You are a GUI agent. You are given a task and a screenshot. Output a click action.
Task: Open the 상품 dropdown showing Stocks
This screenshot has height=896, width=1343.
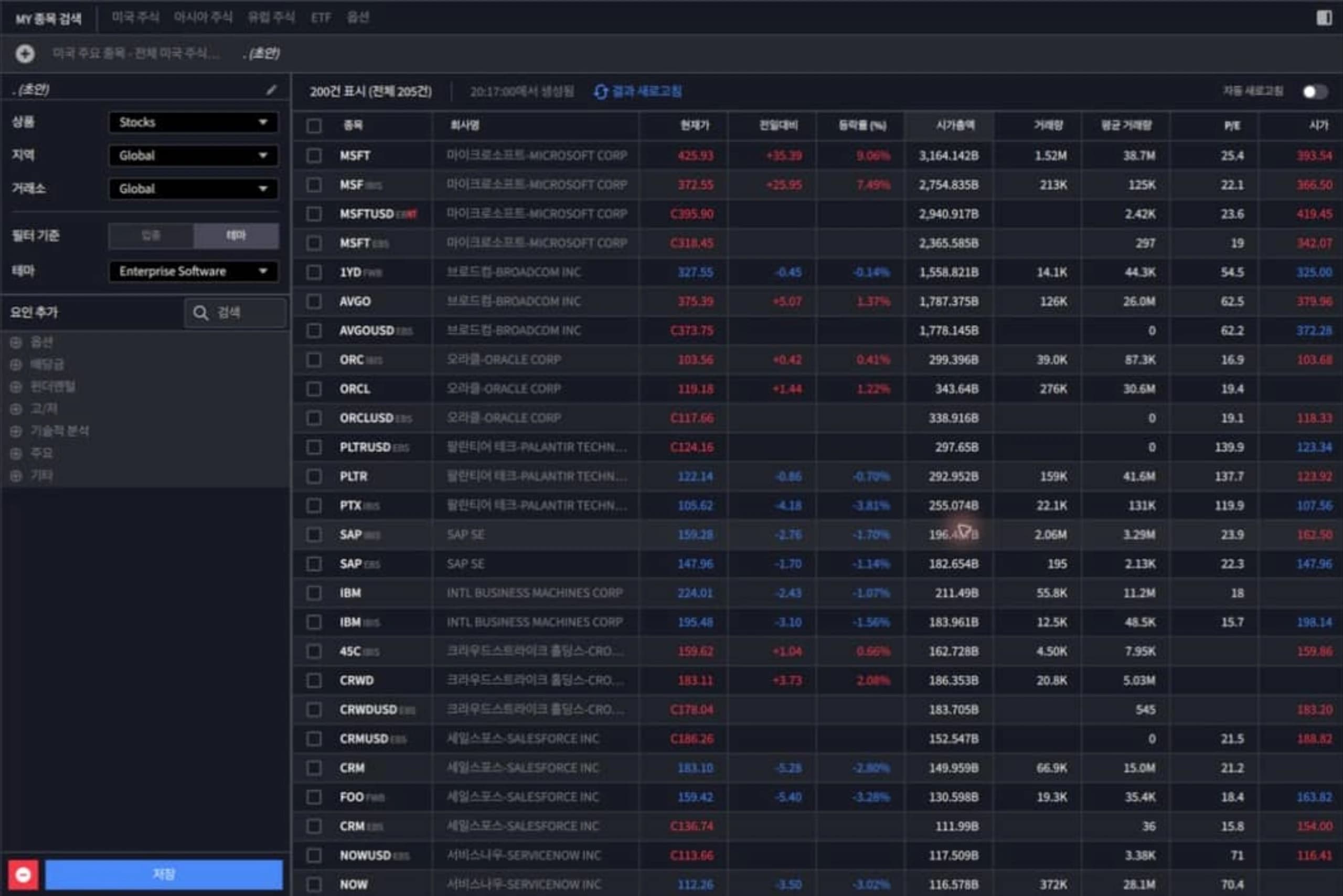pyautogui.click(x=193, y=122)
